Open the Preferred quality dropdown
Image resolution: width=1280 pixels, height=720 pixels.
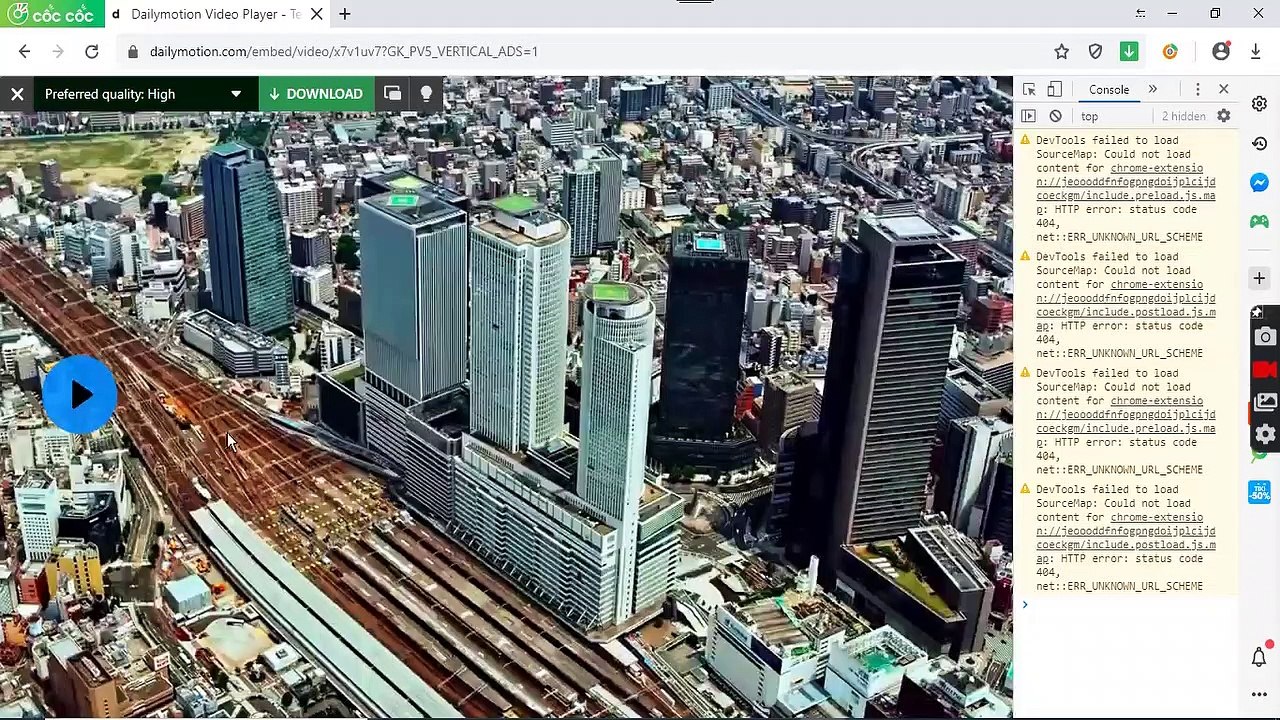point(144,94)
